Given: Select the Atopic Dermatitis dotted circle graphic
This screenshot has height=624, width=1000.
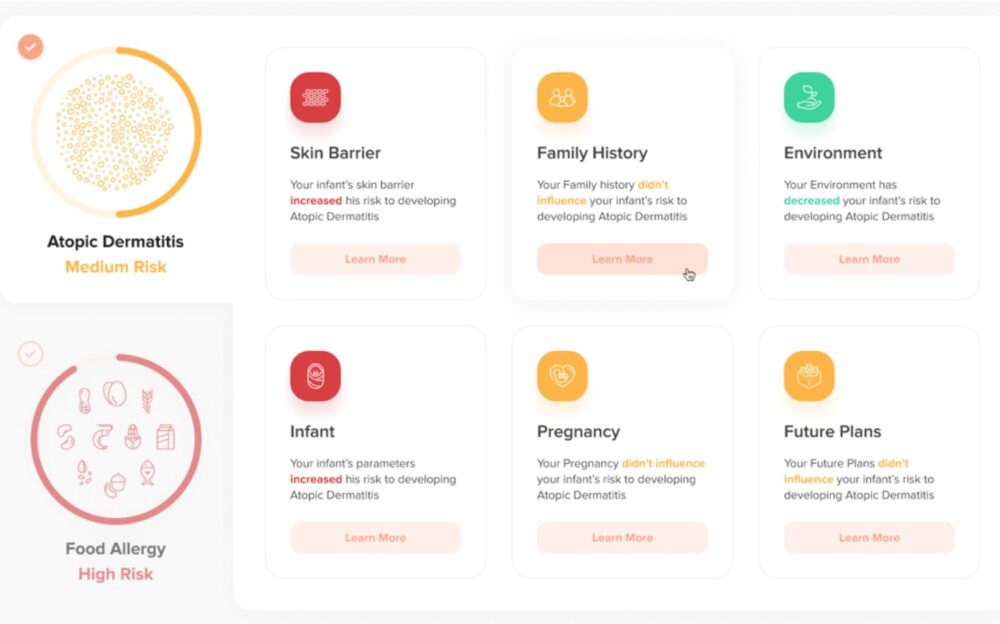Looking at the screenshot, I should 116,132.
